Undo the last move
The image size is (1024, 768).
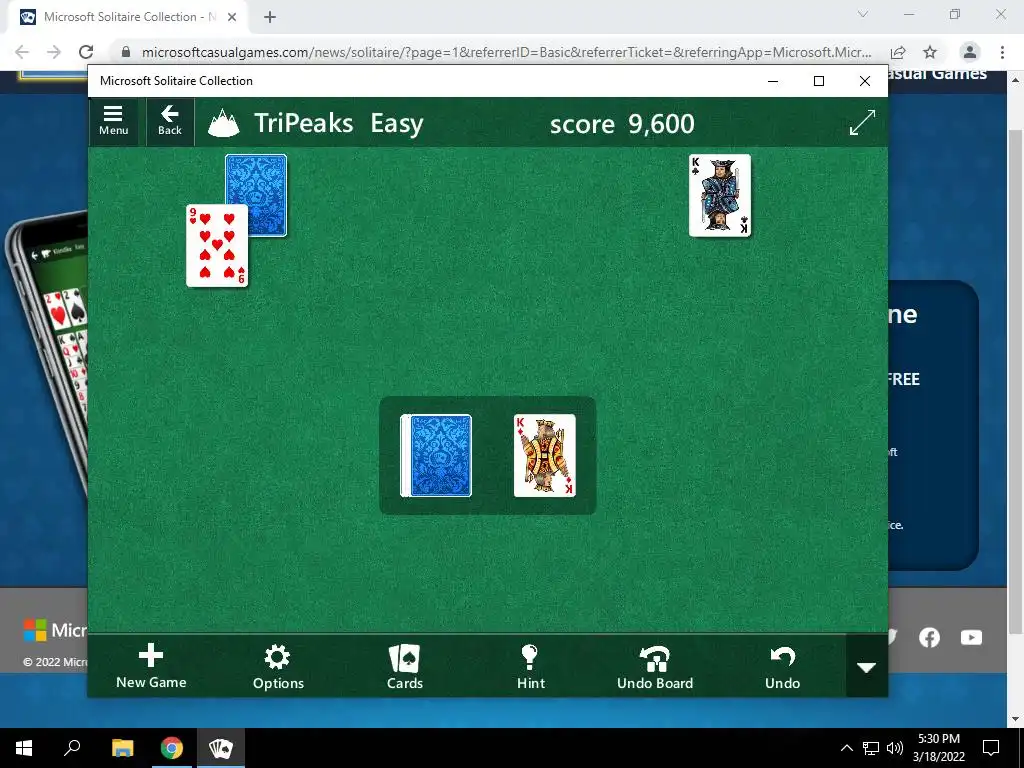pyautogui.click(x=782, y=666)
